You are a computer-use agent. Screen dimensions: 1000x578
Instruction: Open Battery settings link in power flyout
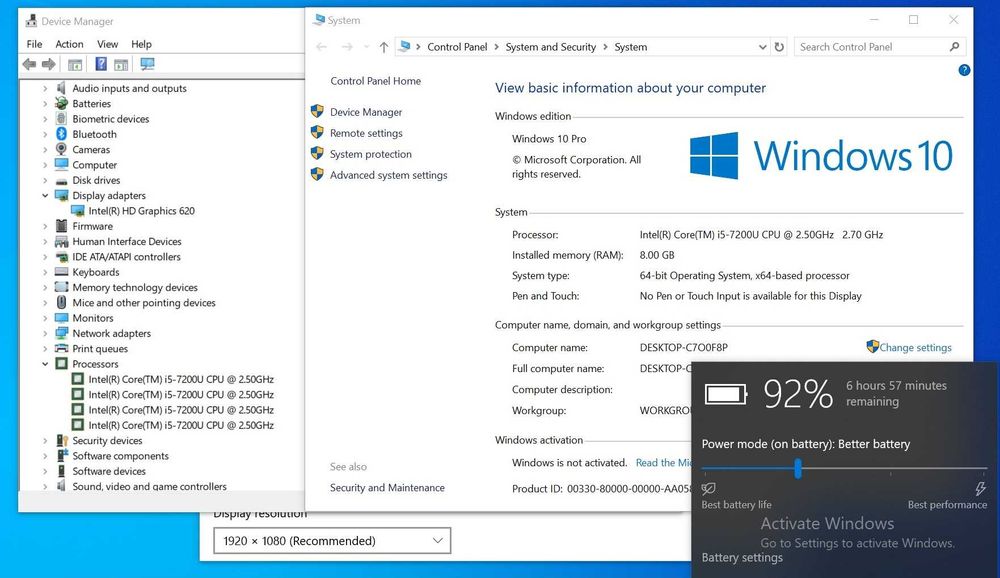tap(742, 557)
